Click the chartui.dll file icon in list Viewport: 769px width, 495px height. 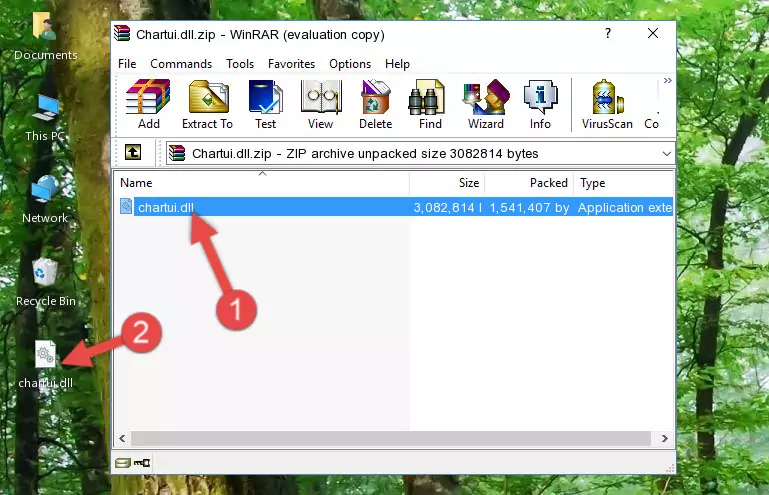click(x=126, y=207)
